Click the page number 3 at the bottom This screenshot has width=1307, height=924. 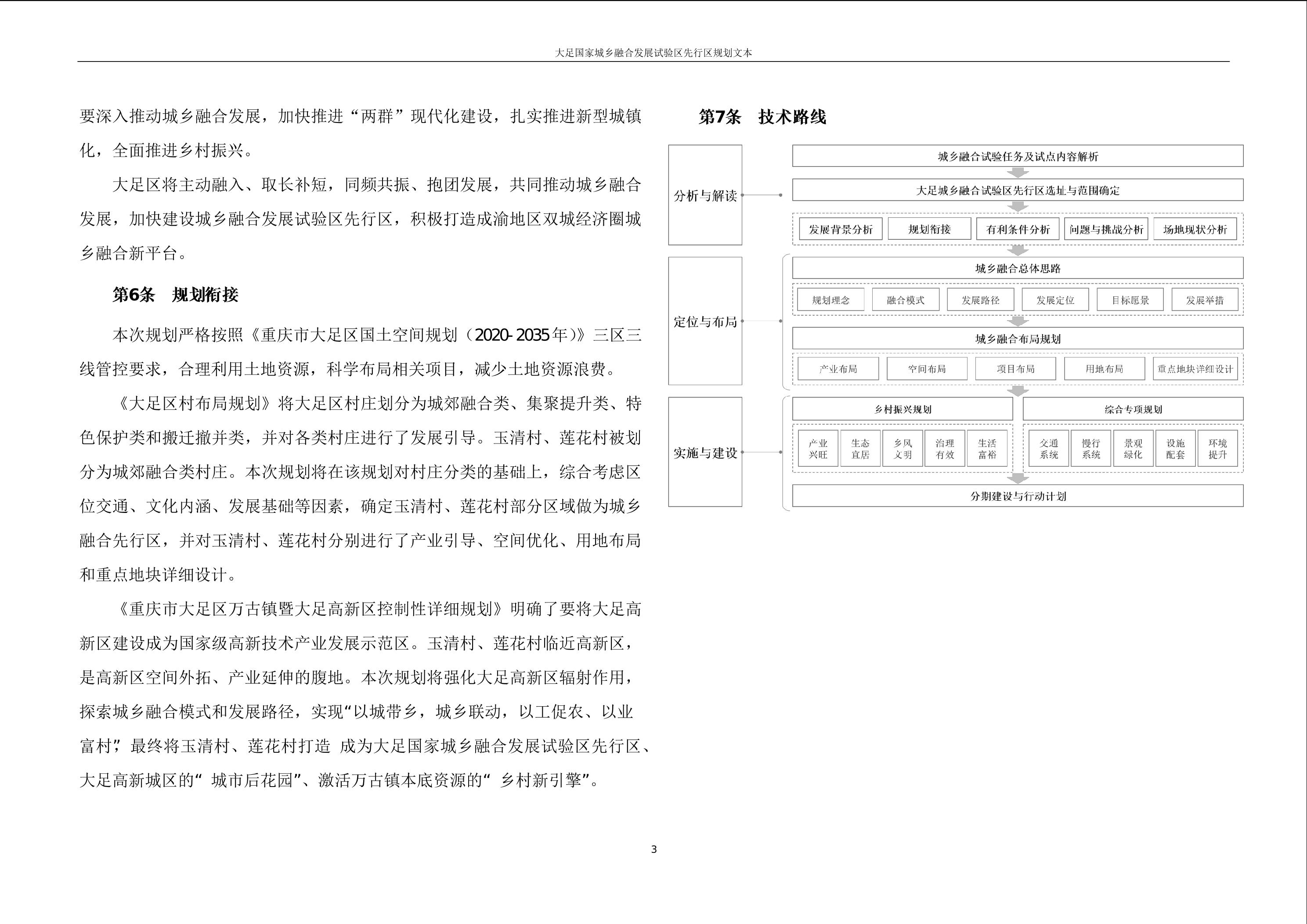coord(653,849)
